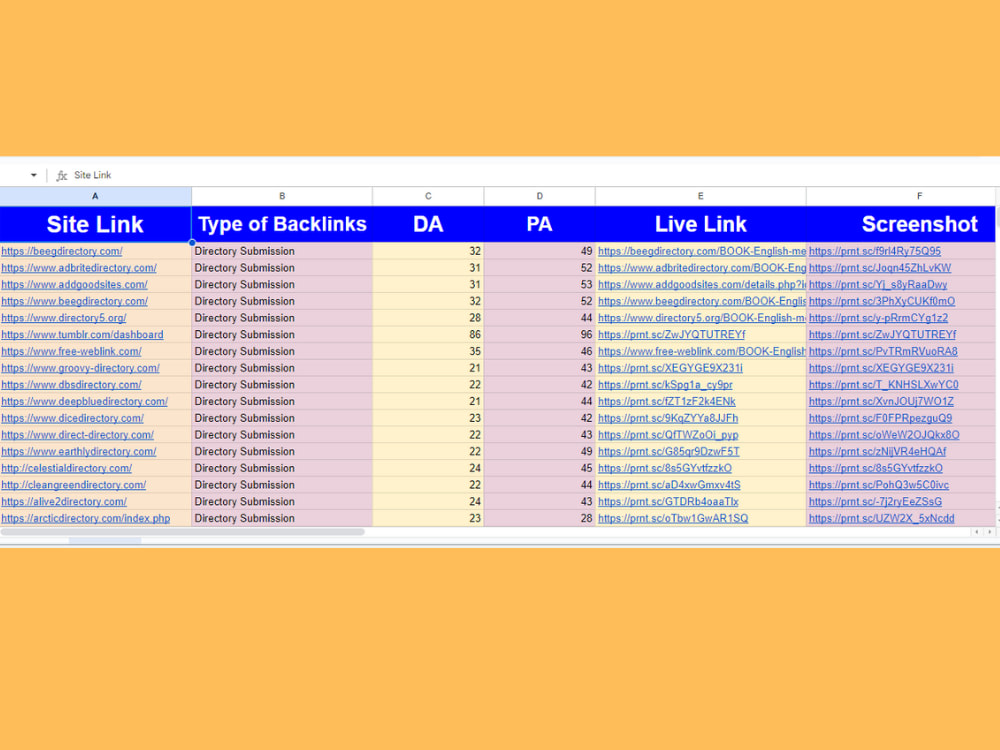Open the direct-directory.com site link
The width and height of the screenshot is (1000, 750).
(x=78, y=435)
